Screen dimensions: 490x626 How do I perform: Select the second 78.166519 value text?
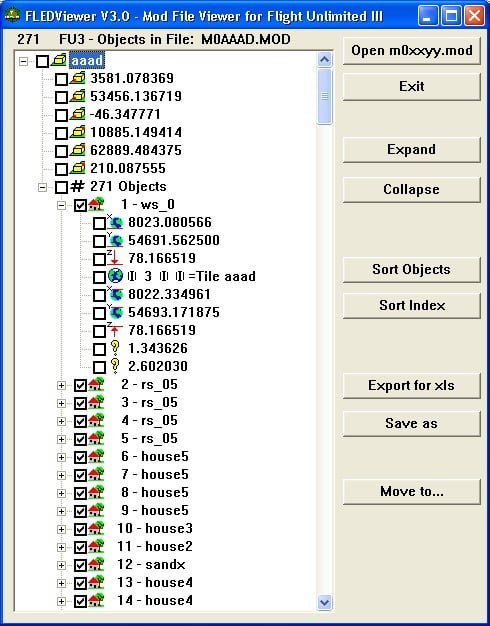pyautogui.click(x=162, y=330)
